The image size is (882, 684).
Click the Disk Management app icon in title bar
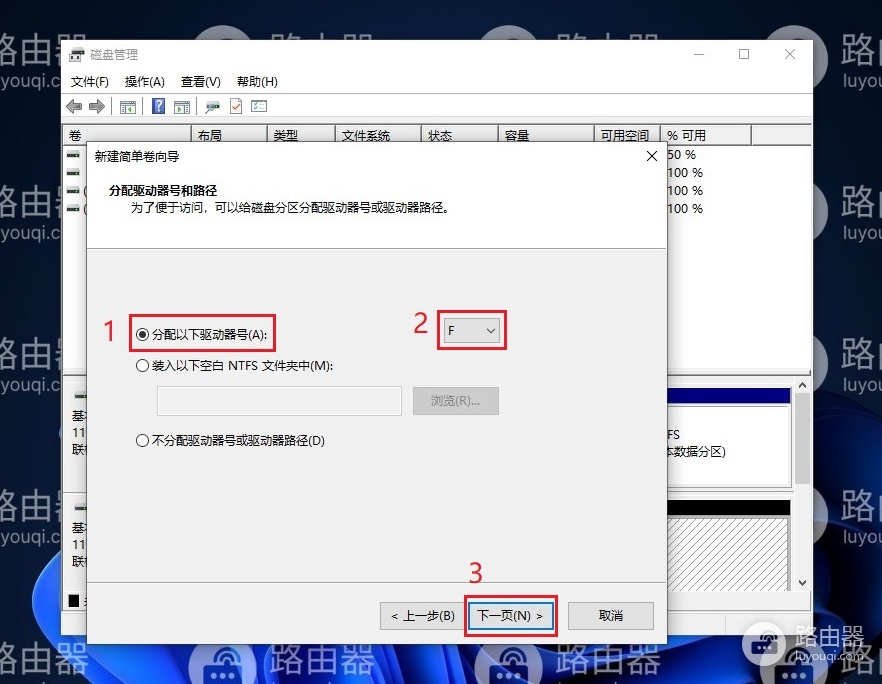click(x=76, y=55)
